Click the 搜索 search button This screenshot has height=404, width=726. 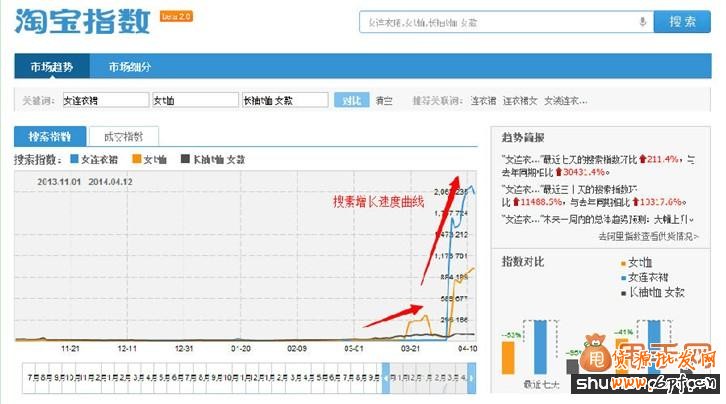tap(682, 22)
